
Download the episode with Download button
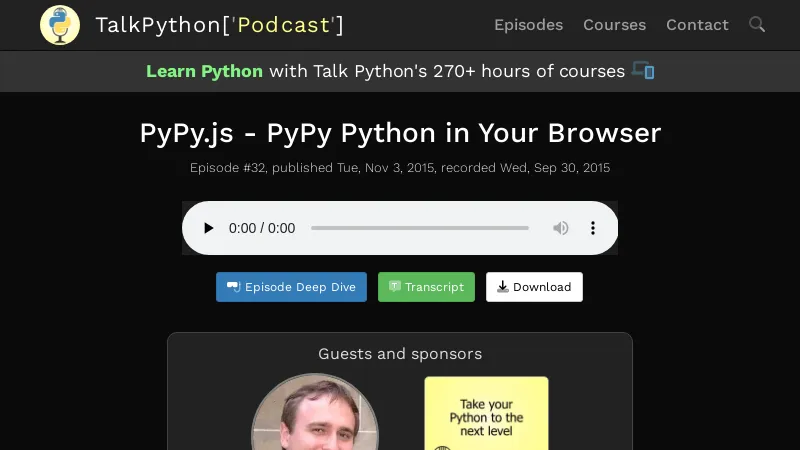(x=534, y=287)
